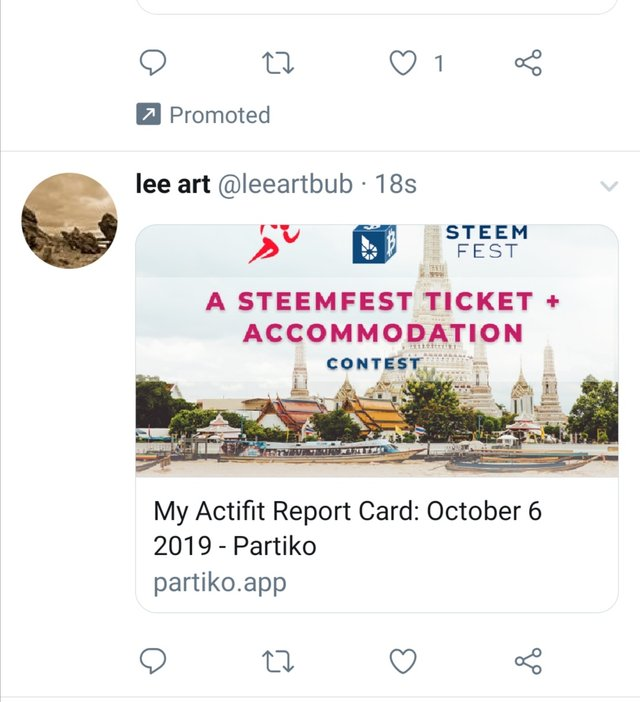Click the partiko.app domain link
Viewport: 640px width, 702px height.
(x=219, y=582)
